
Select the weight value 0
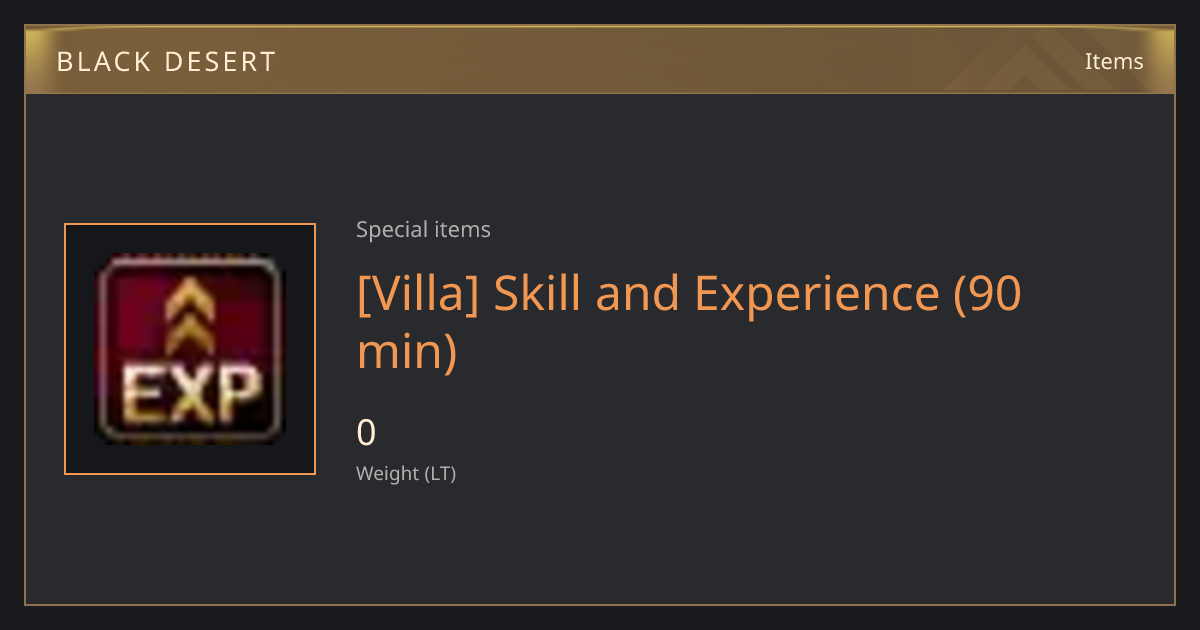[x=366, y=433]
